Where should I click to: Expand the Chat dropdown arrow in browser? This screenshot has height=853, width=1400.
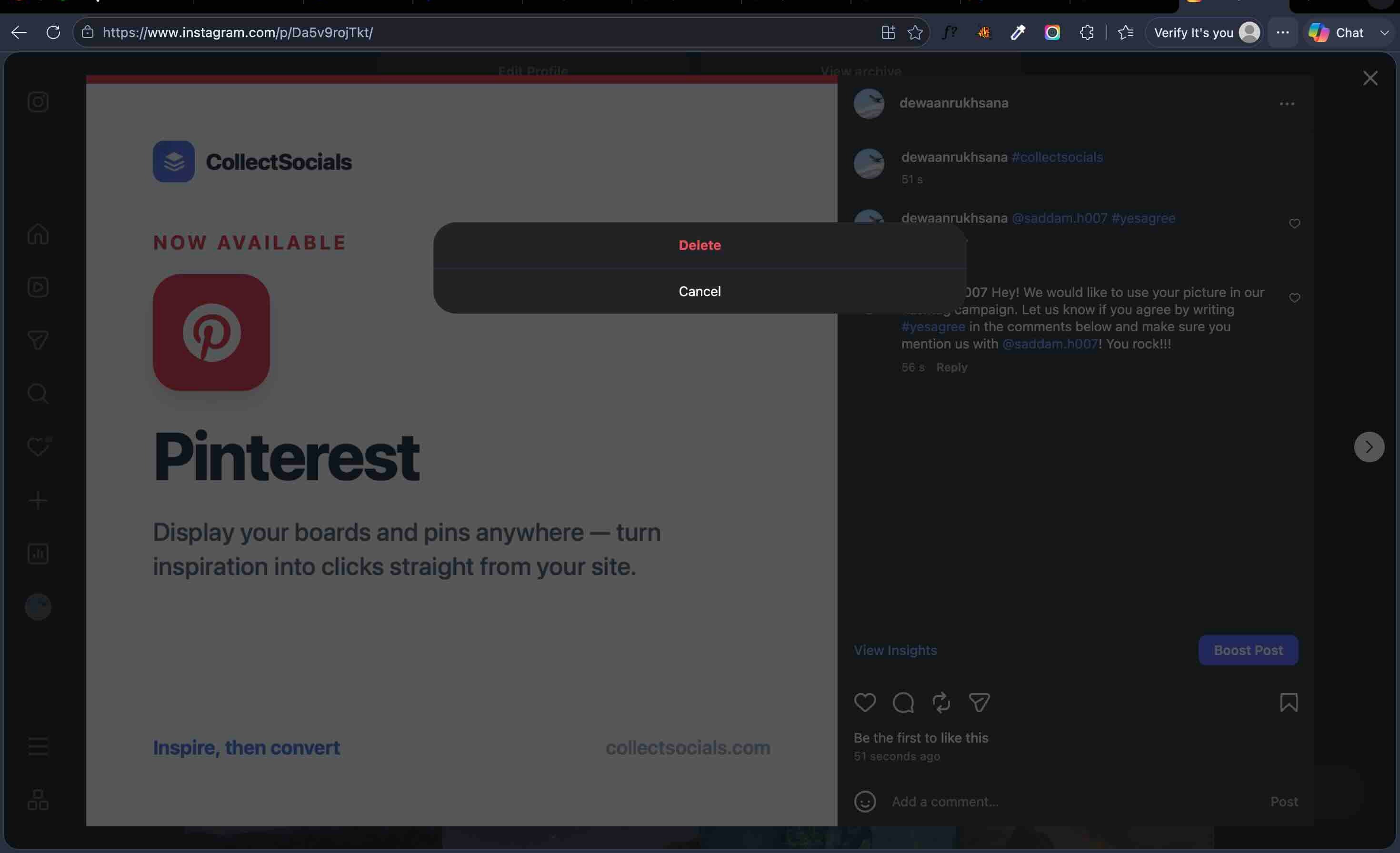coord(1385,33)
